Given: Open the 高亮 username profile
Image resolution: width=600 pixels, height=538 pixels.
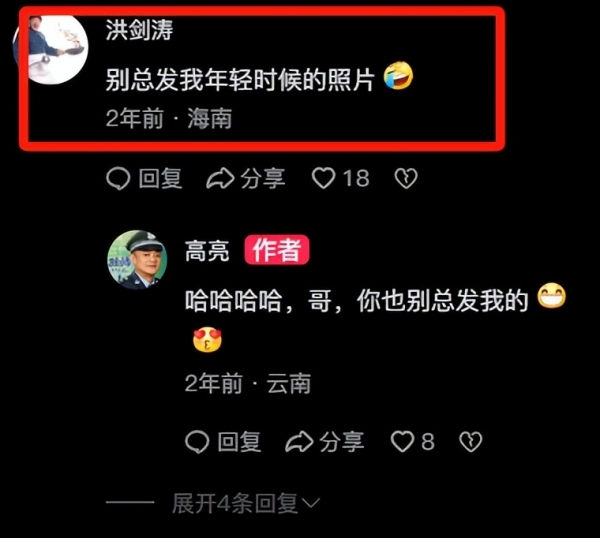Looking at the screenshot, I should pyautogui.click(x=207, y=251).
